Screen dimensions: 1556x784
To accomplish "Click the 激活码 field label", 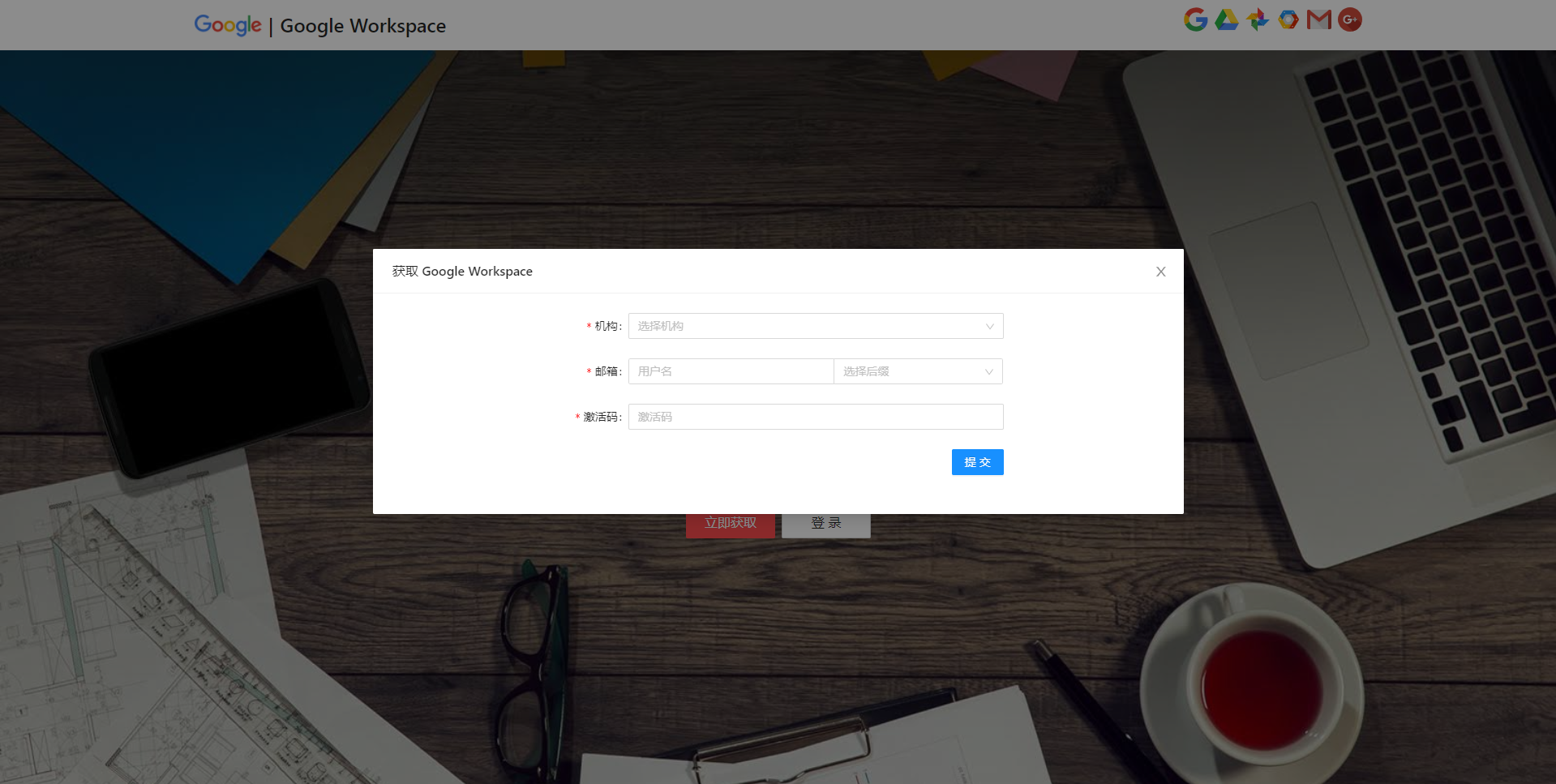I will pyautogui.click(x=601, y=417).
